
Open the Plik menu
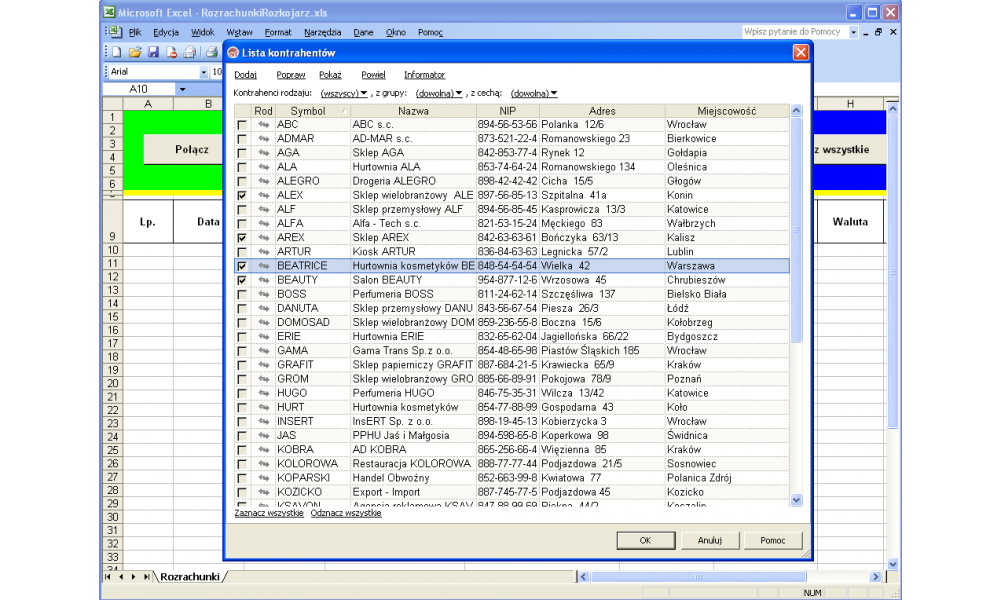click(135, 32)
